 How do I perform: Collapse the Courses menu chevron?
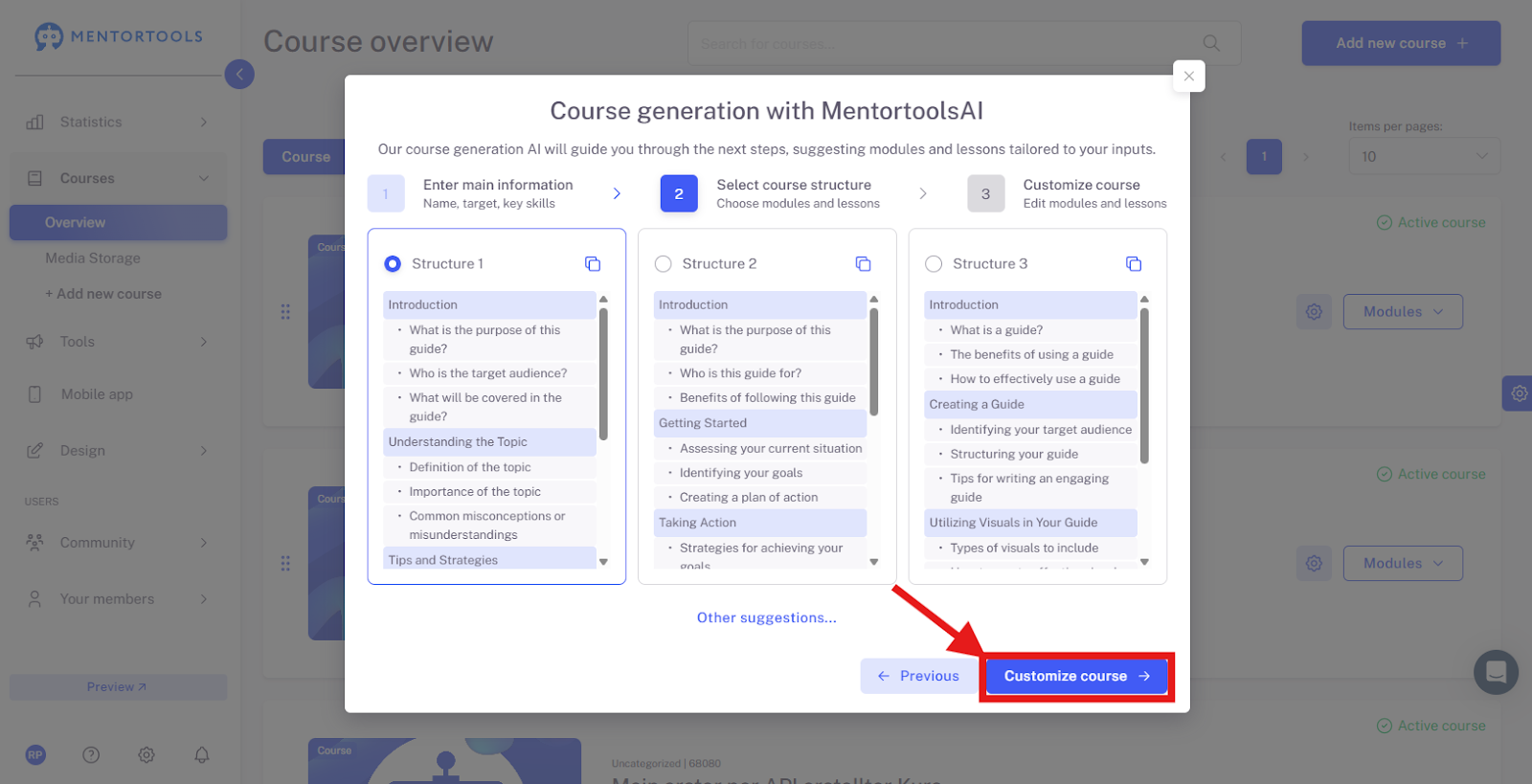[x=204, y=178]
